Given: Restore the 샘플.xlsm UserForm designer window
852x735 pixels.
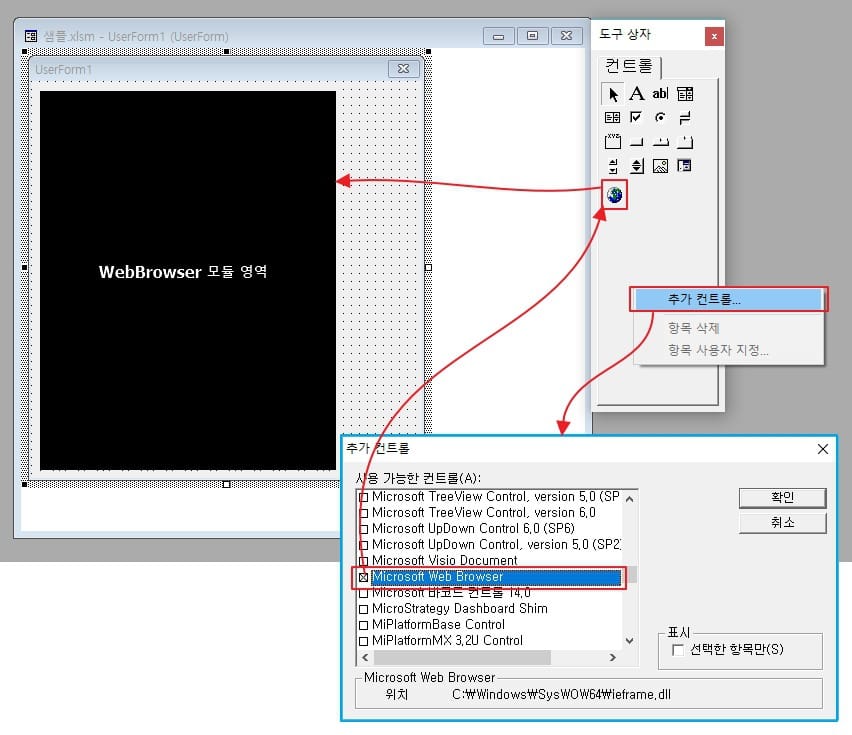Looking at the screenshot, I should coord(532,36).
